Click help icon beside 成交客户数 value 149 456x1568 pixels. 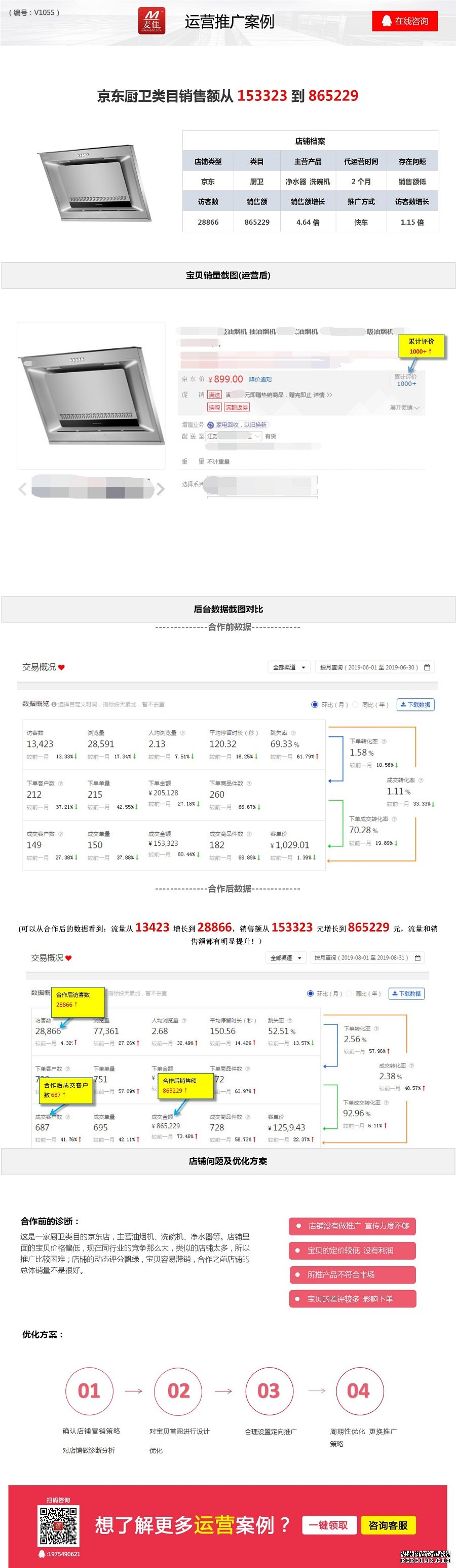(60, 834)
